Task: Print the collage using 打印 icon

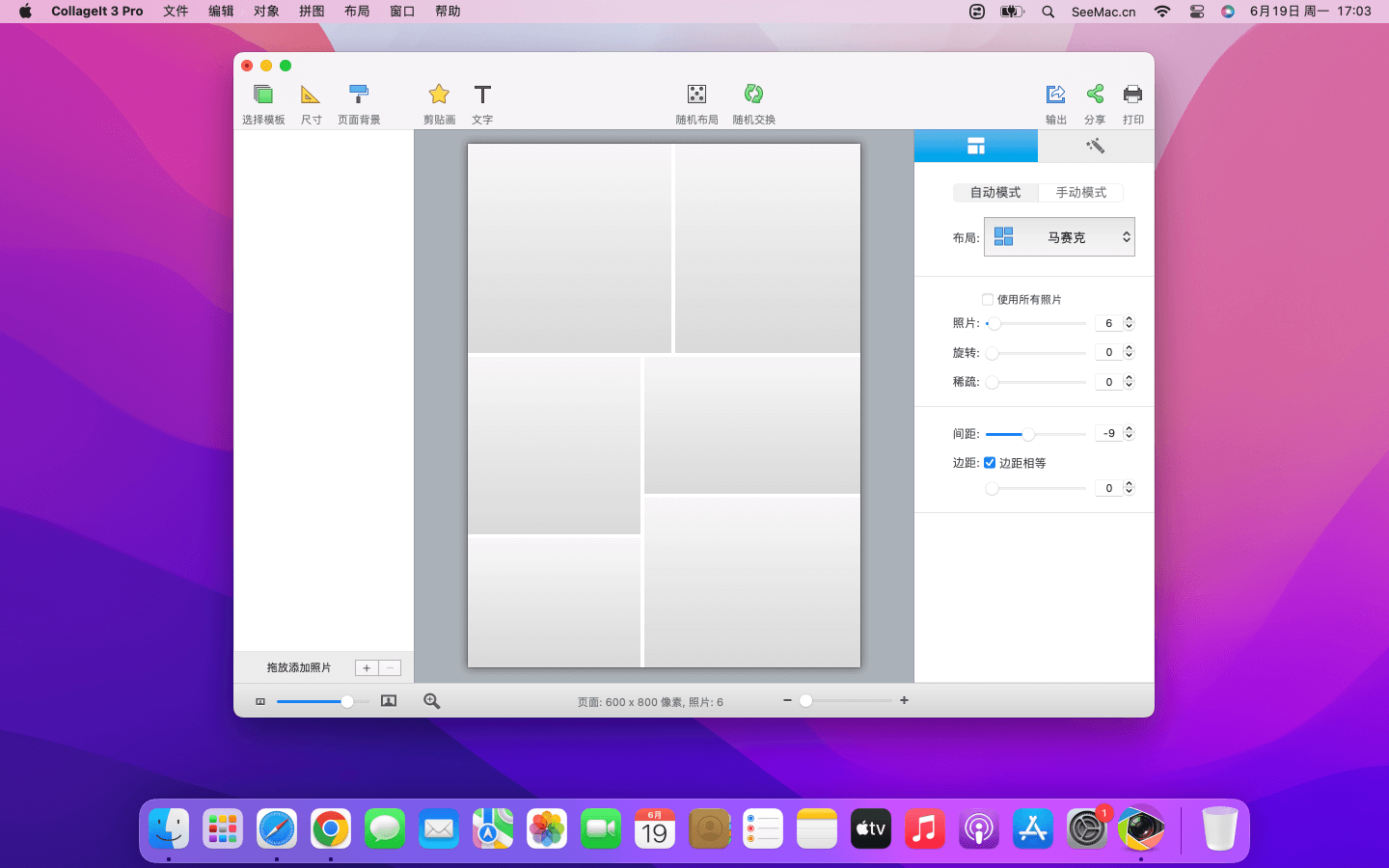Action: (x=1132, y=95)
